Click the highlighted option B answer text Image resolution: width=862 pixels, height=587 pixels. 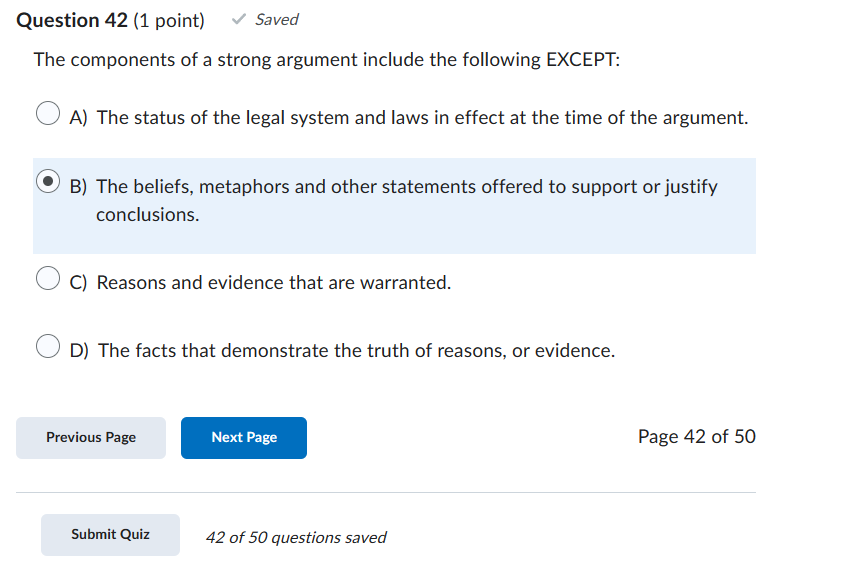coord(403,186)
